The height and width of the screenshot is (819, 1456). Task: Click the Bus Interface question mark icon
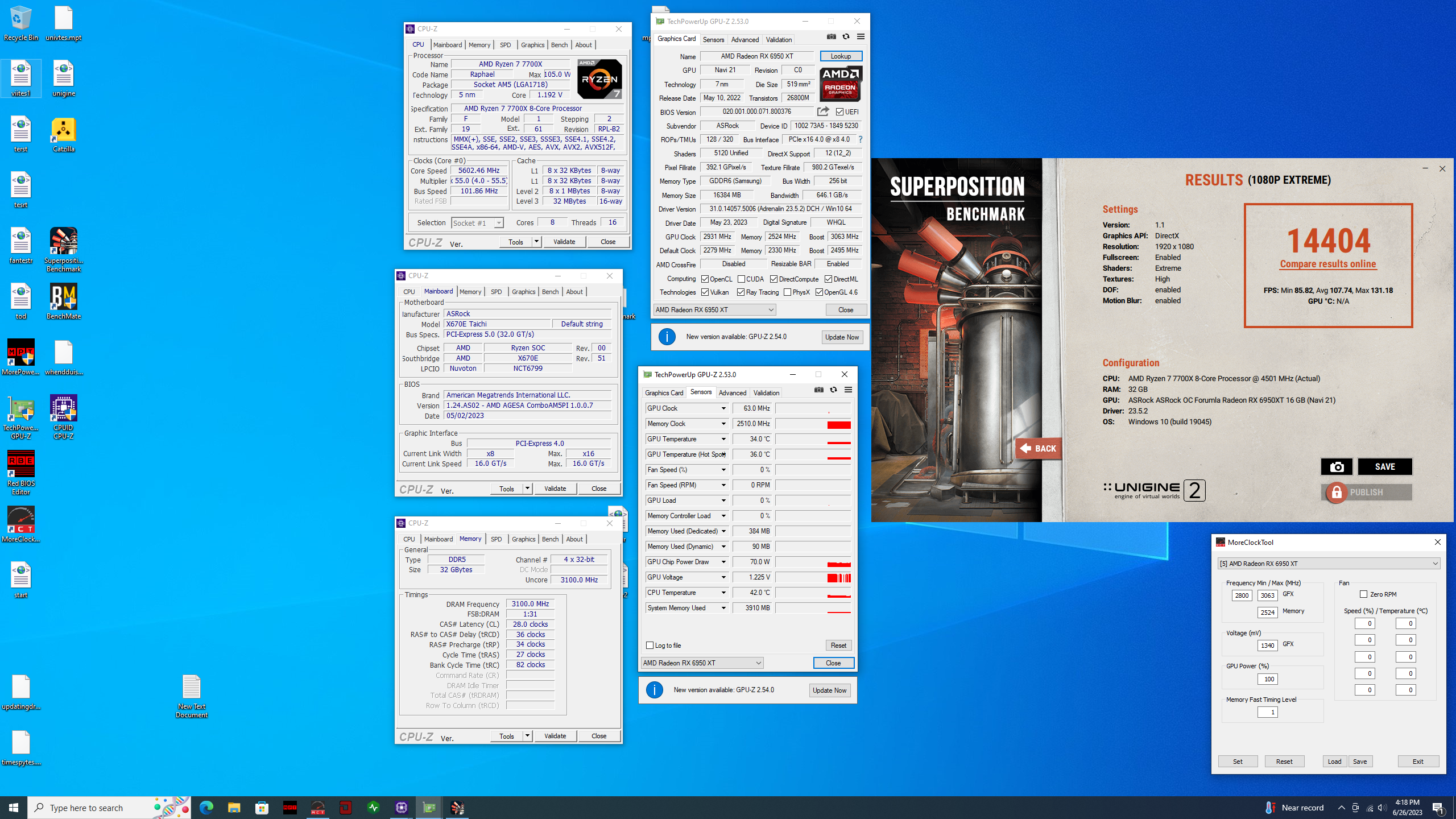(860, 139)
